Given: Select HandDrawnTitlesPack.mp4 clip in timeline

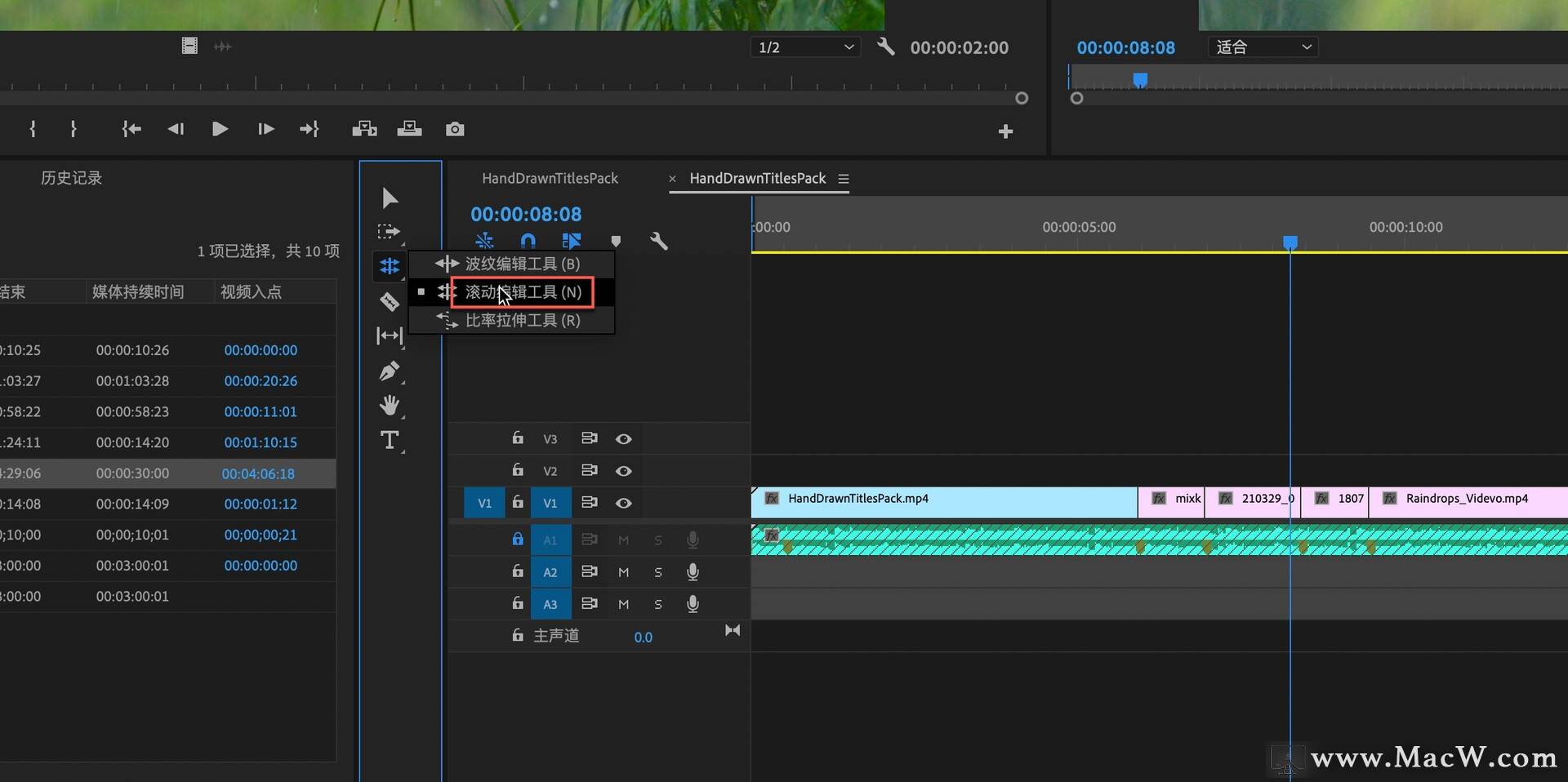Looking at the screenshot, I should click(944, 502).
